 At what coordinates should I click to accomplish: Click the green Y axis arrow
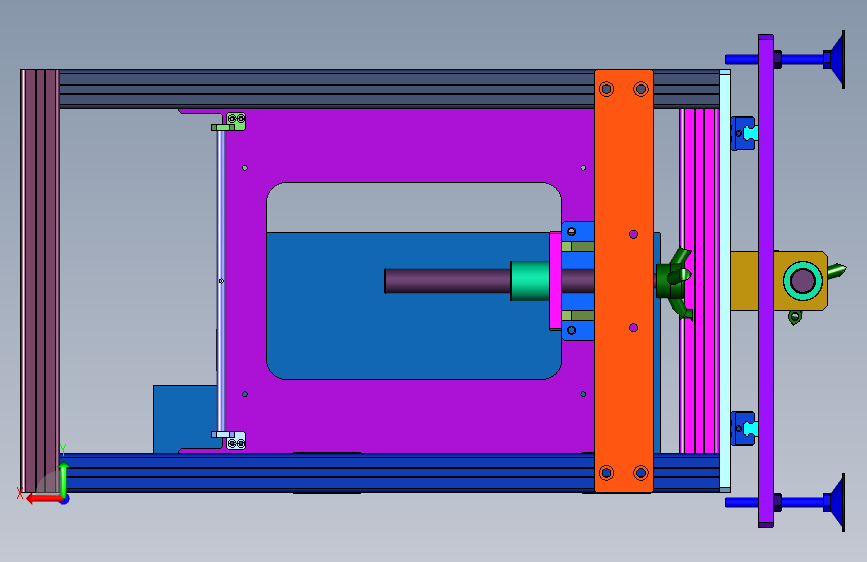point(64,479)
